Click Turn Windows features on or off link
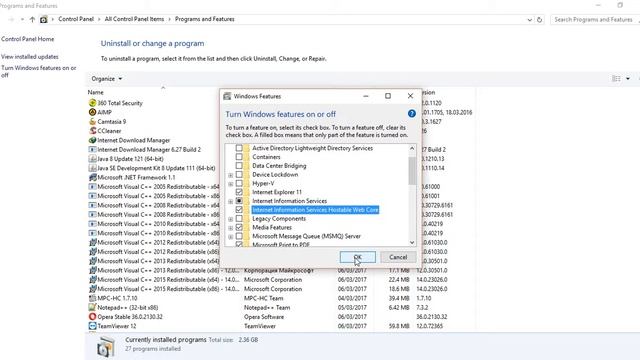640x360 pixels. [x=39, y=71]
